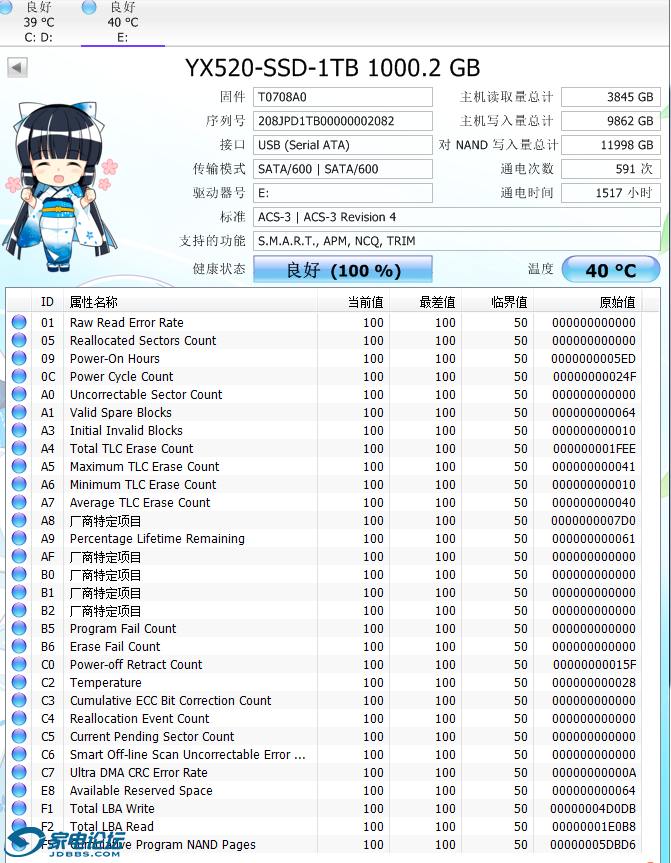
Task: Click the 40 °C temperature button
Action: [x=610, y=270]
